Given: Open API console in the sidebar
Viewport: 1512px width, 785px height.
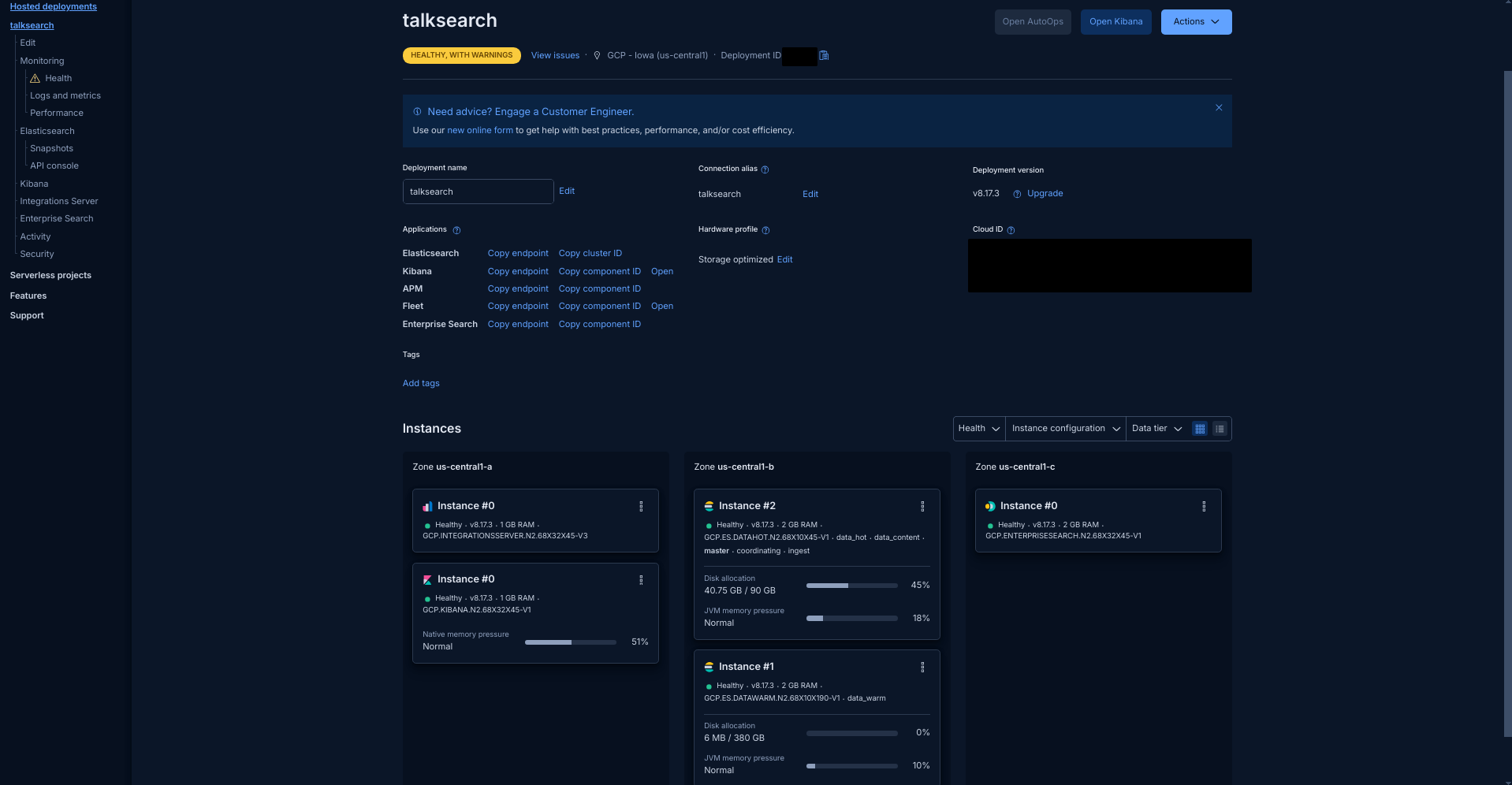Looking at the screenshot, I should [54, 166].
